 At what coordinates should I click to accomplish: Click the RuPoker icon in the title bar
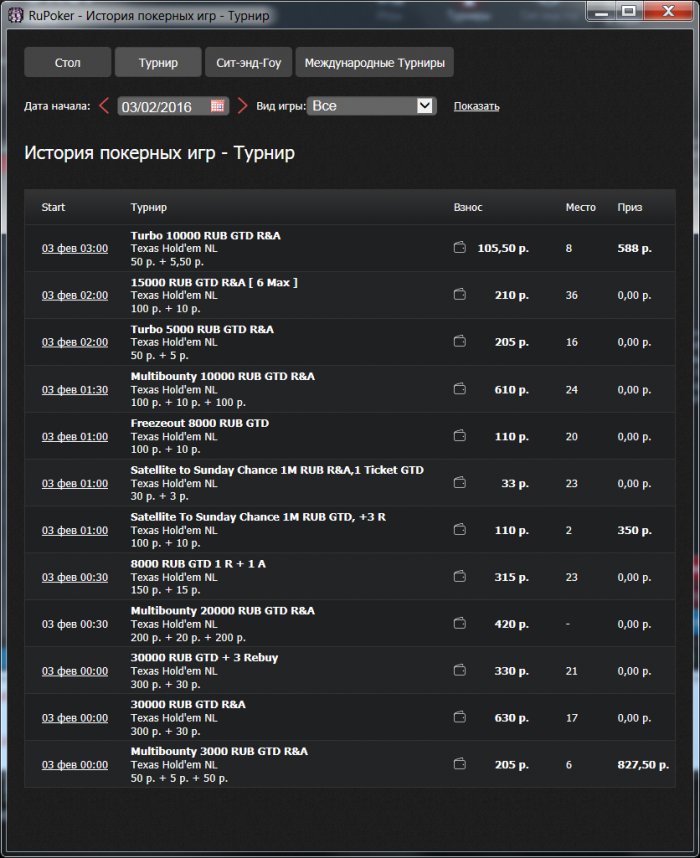click(15, 16)
